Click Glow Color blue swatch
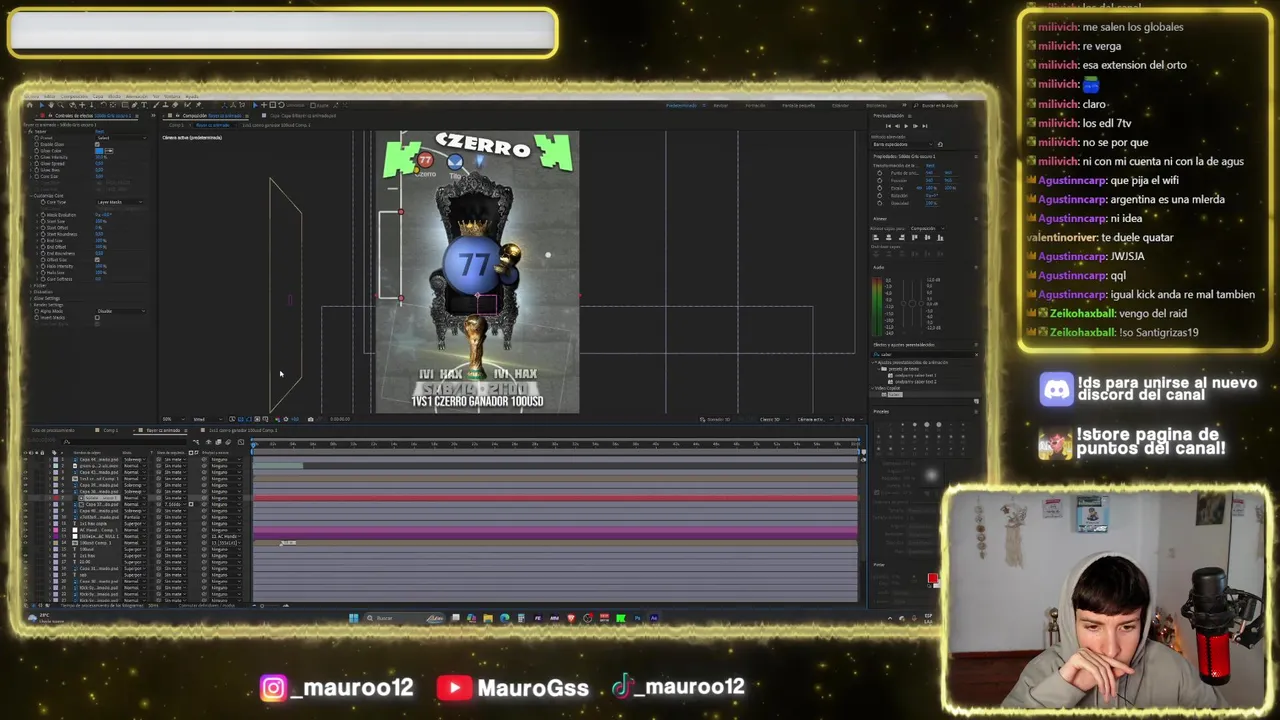The image size is (1280, 720). click(99, 151)
